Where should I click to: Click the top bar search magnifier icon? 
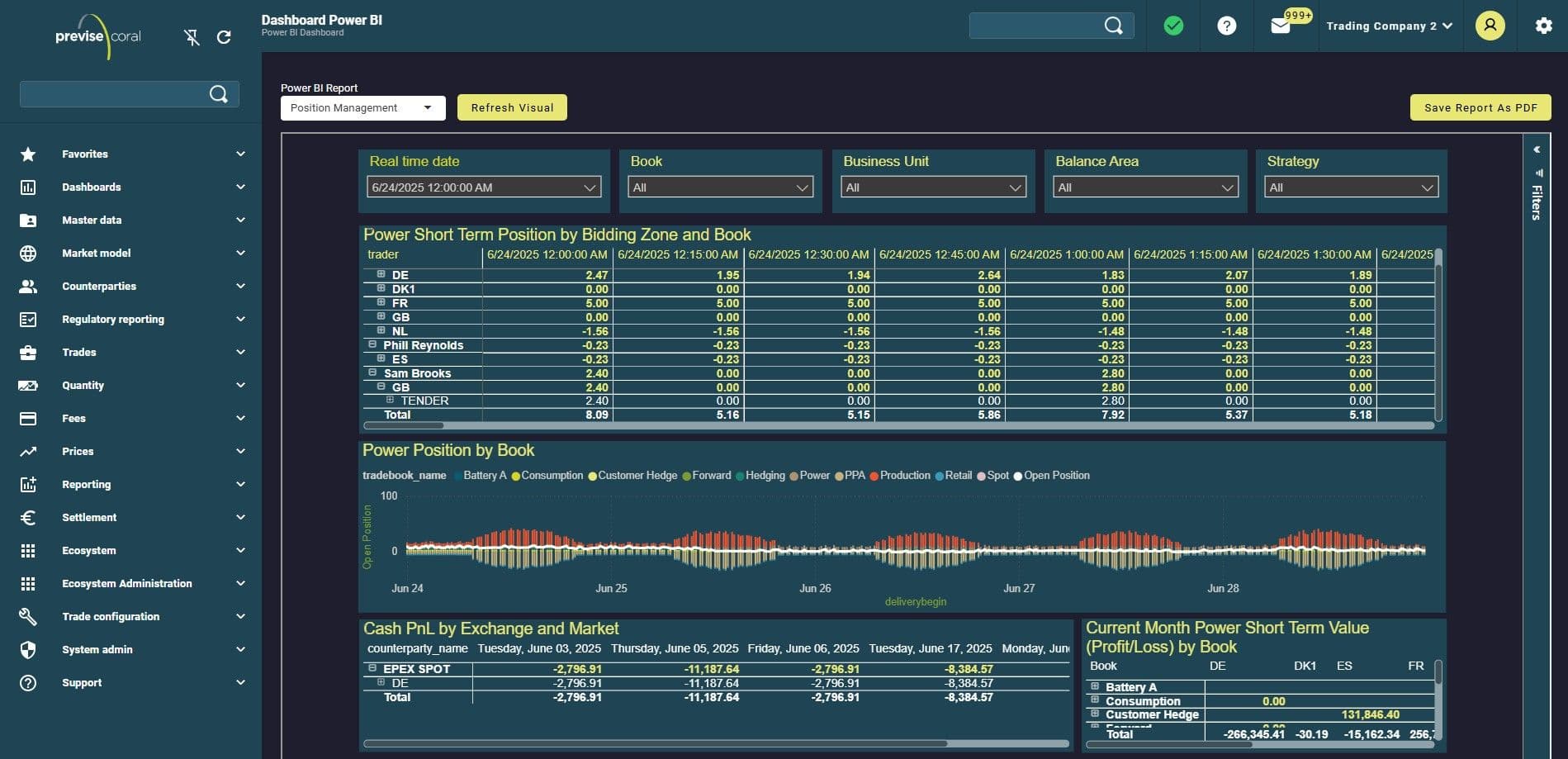tap(1113, 26)
